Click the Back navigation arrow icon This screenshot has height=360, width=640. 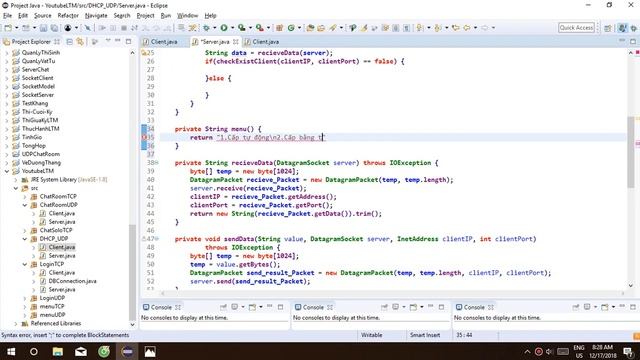click(x=467, y=28)
